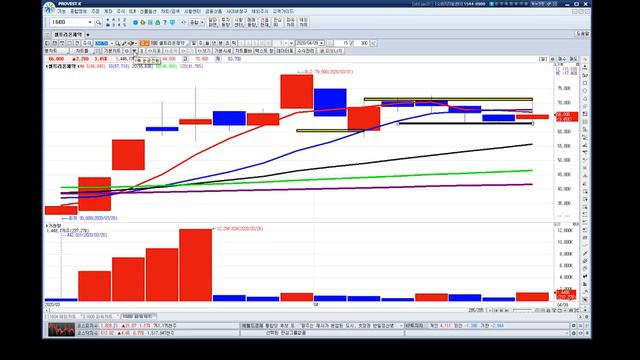Select the 셀트리온제약 chart window tab

click(x=68, y=35)
